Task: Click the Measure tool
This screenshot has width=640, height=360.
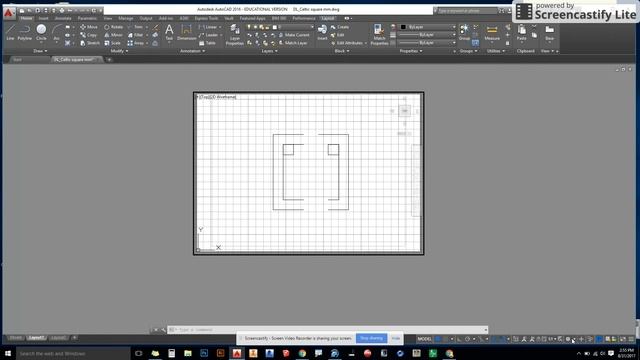Action: [x=492, y=32]
